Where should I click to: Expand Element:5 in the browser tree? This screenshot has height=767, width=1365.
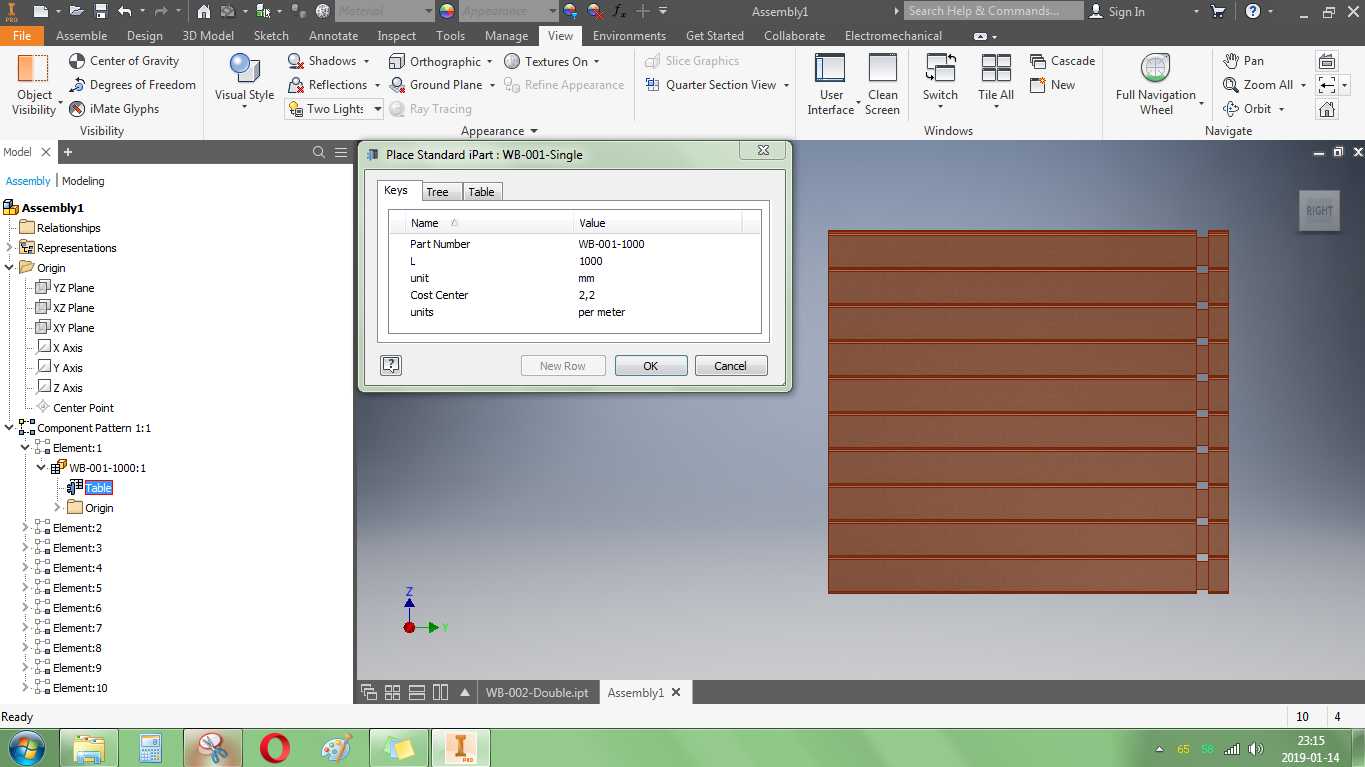coord(26,588)
